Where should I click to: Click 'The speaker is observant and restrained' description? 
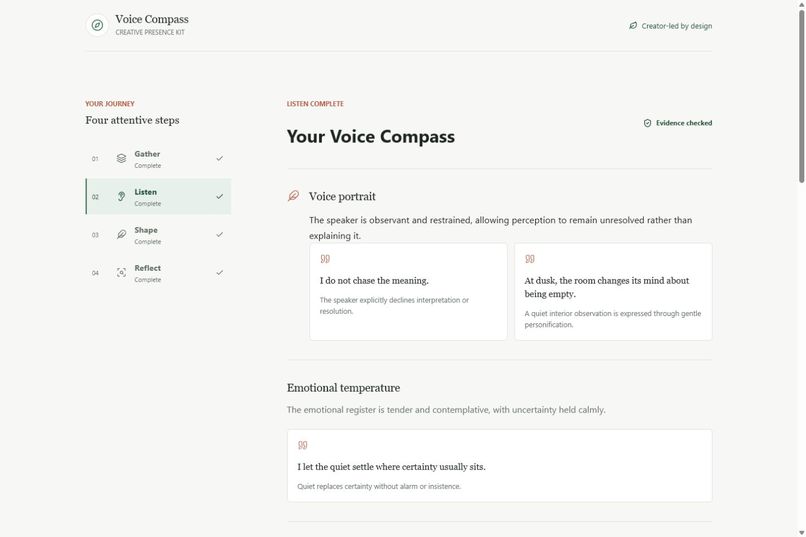501,228
